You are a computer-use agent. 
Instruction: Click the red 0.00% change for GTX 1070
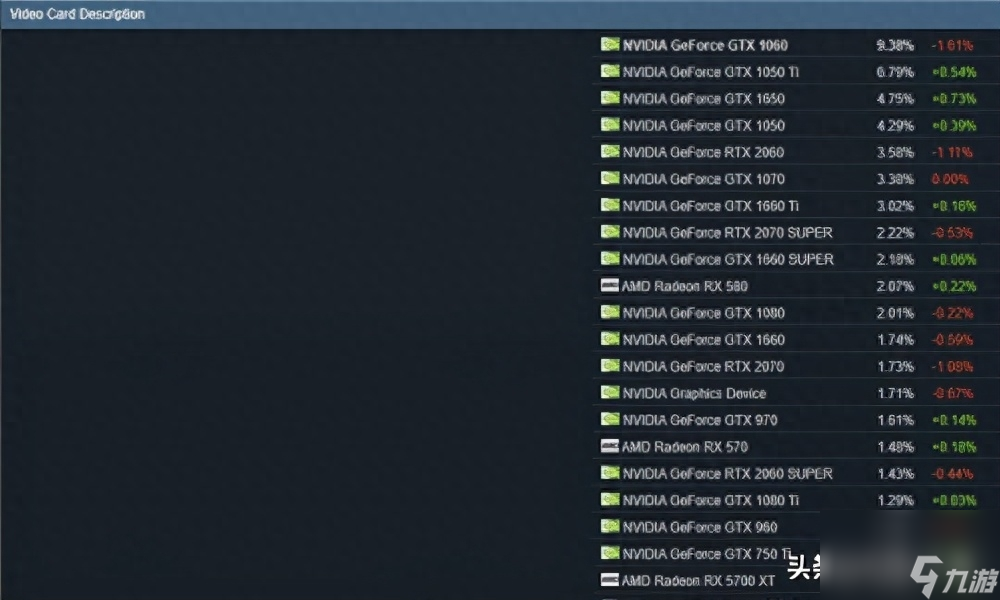pos(950,179)
